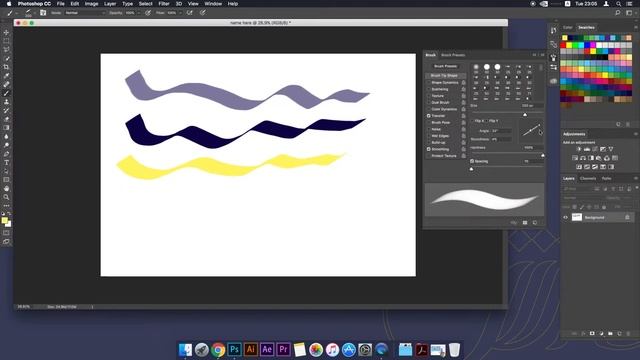Lock icon on Background layer
Screen dimensions: 640x360
(x=627, y=218)
